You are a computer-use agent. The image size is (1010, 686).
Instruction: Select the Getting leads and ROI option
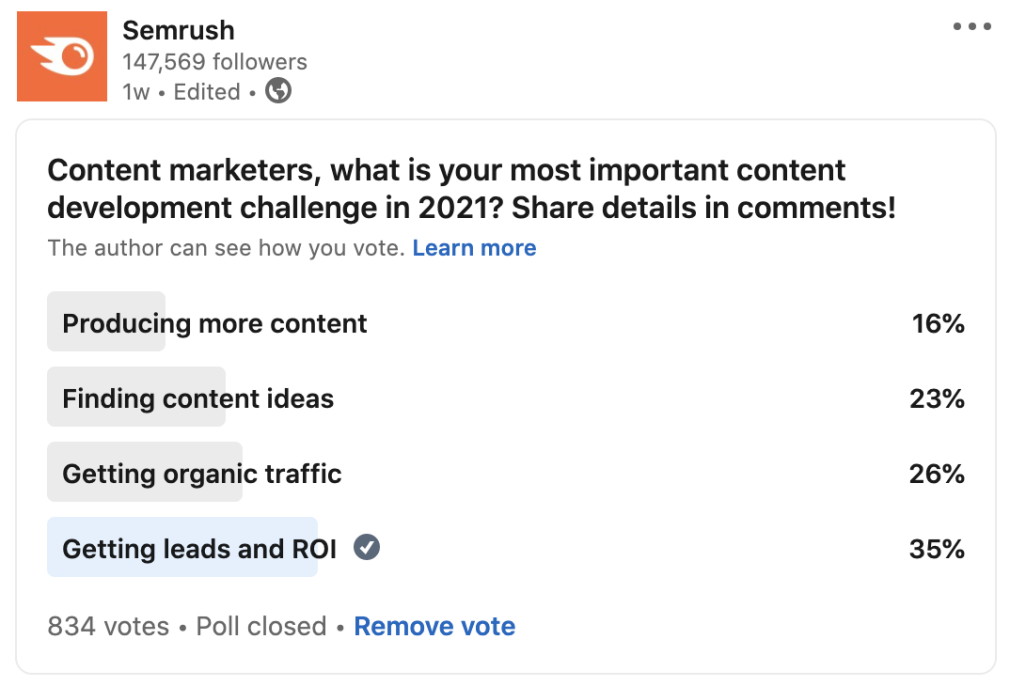coord(199,549)
